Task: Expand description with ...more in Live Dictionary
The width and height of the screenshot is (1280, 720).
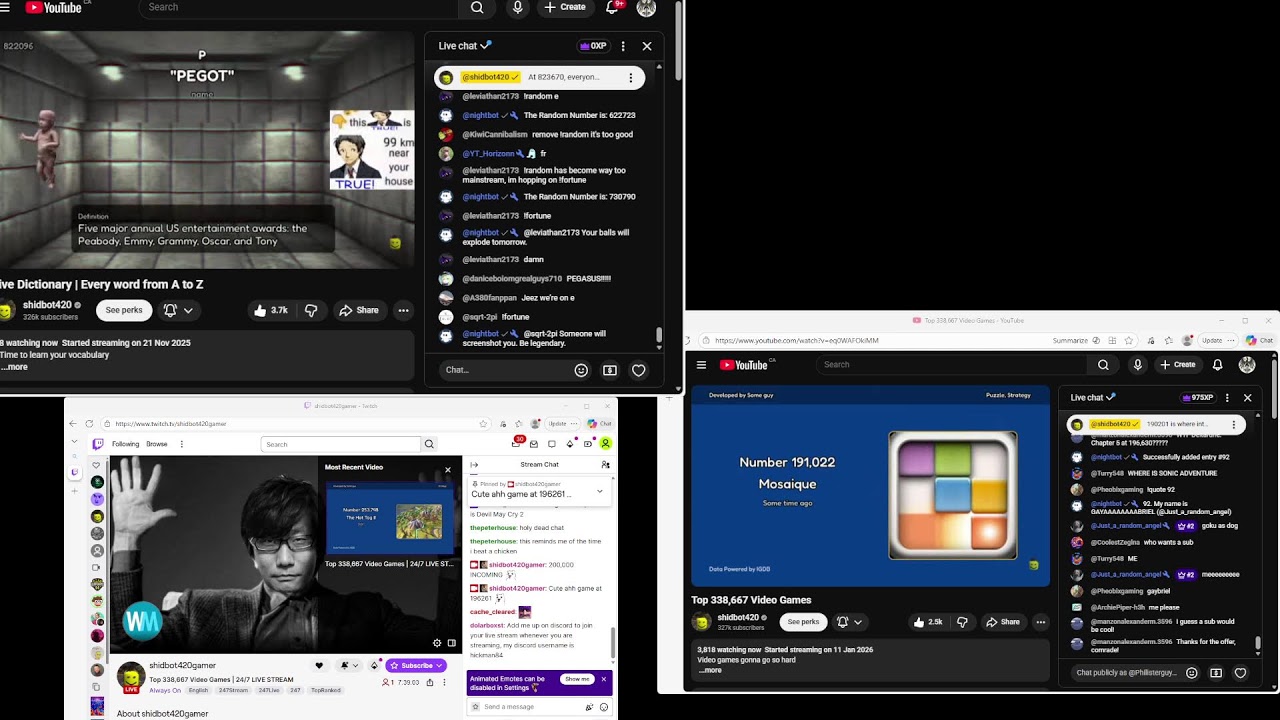Action: (x=14, y=367)
